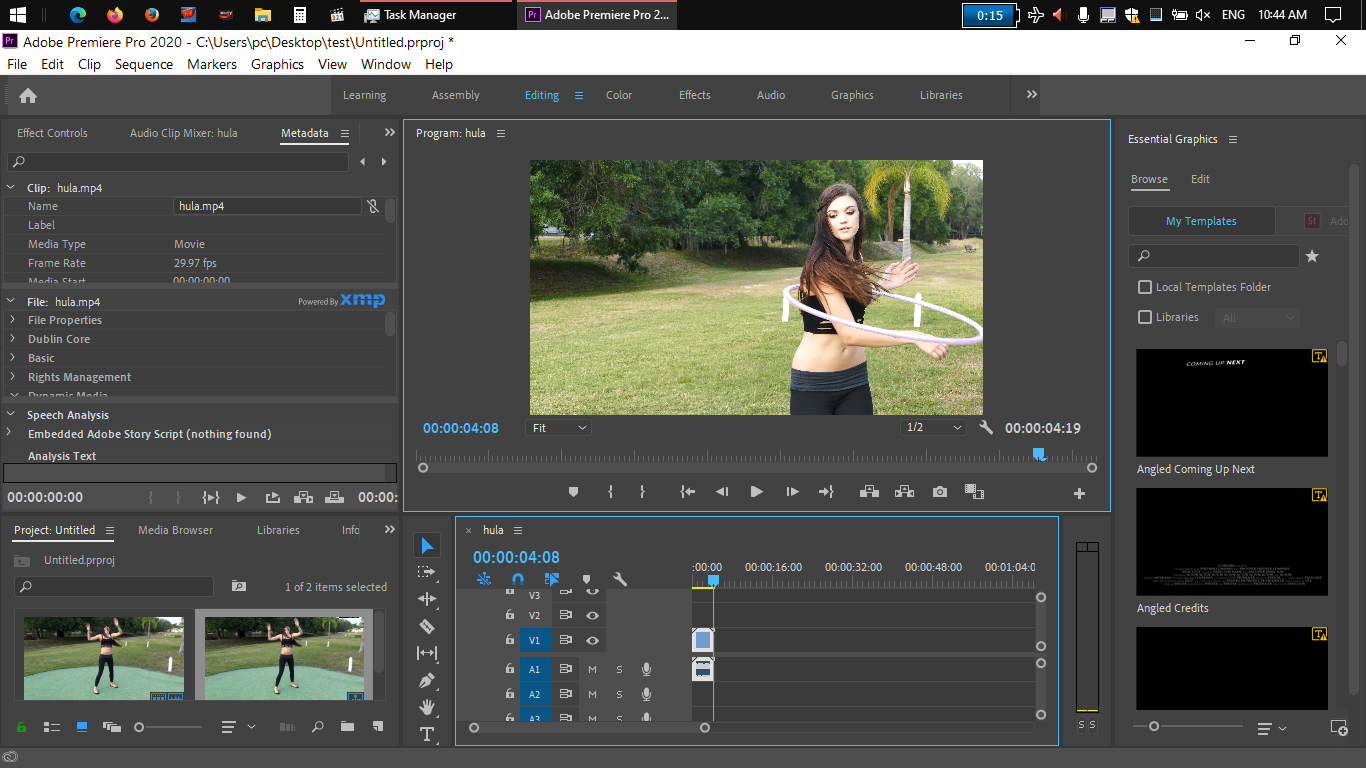Toggle V1 track output eye icon
This screenshot has height=768, width=1366.
click(x=592, y=640)
